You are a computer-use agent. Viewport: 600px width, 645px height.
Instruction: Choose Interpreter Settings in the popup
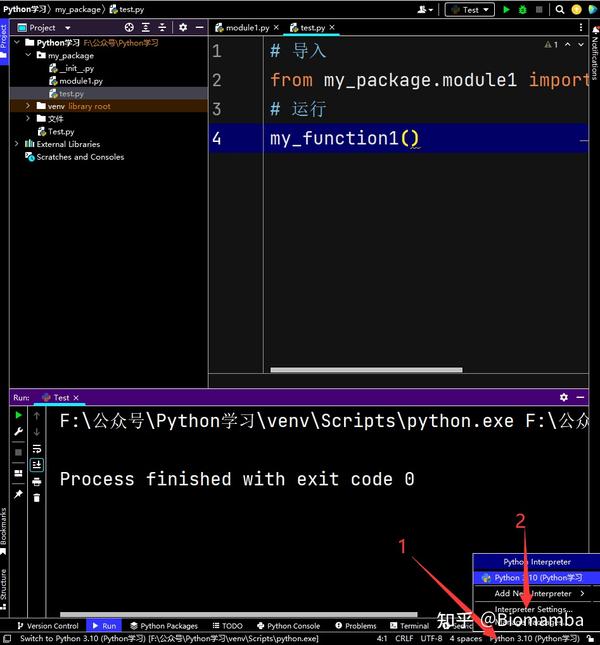coord(533,609)
